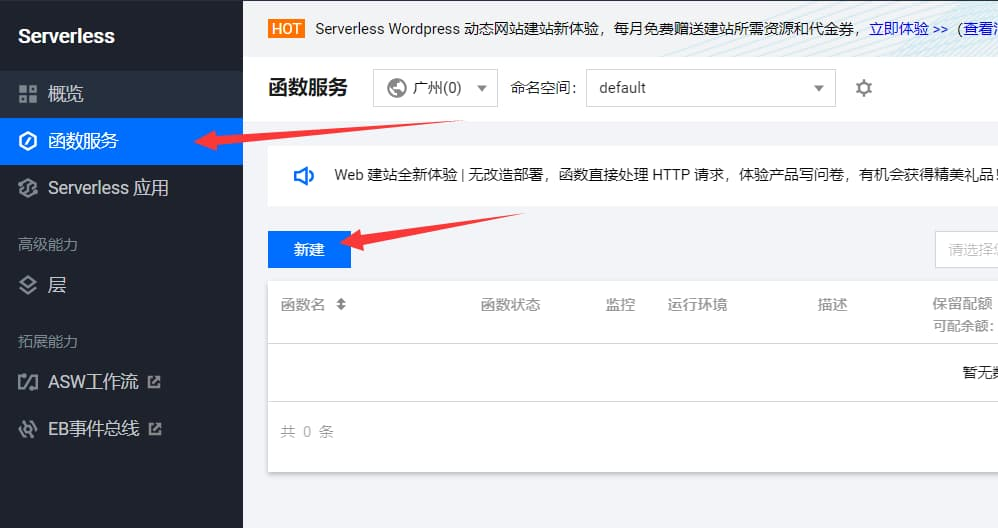This screenshot has height=528, width=998.
Task: Click external-link icon next to EB事件总线
Action: [x=155, y=429]
